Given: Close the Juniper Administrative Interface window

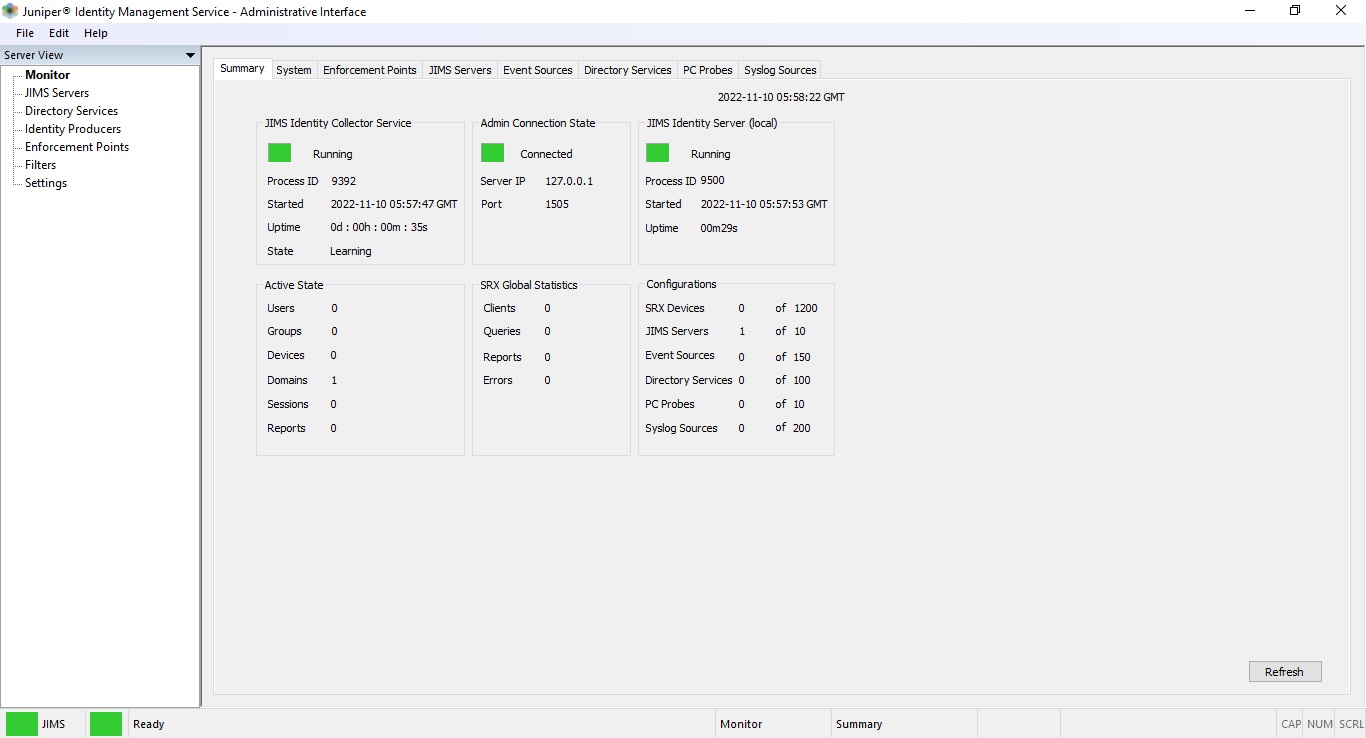Looking at the screenshot, I should pyautogui.click(x=1341, y=11).
